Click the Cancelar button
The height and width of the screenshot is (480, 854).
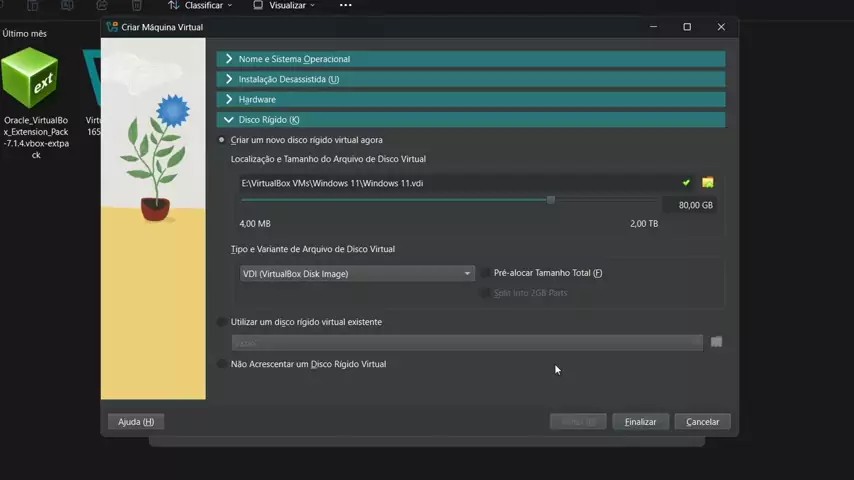[x=703, y=422]
